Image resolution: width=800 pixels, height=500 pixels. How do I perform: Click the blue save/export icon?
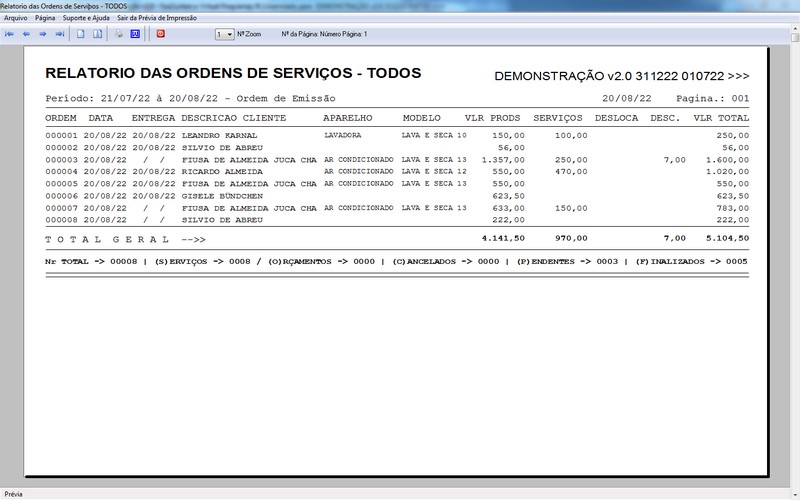tap(135, 34)
